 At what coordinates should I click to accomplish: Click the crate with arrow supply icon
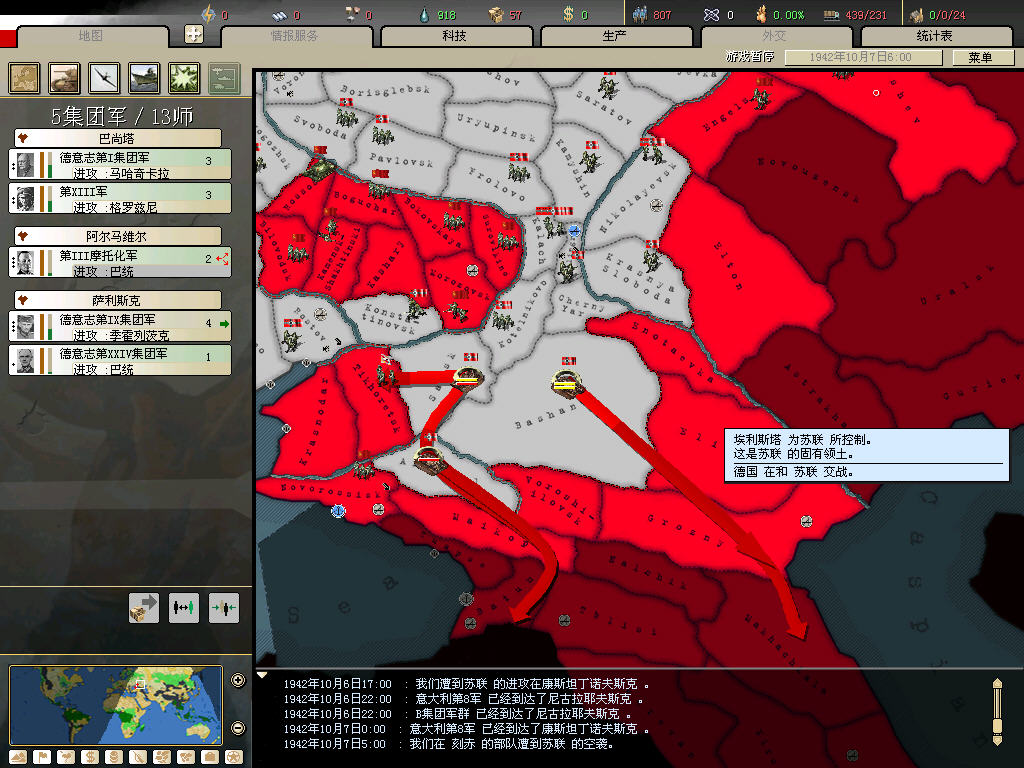coord(144,607)
